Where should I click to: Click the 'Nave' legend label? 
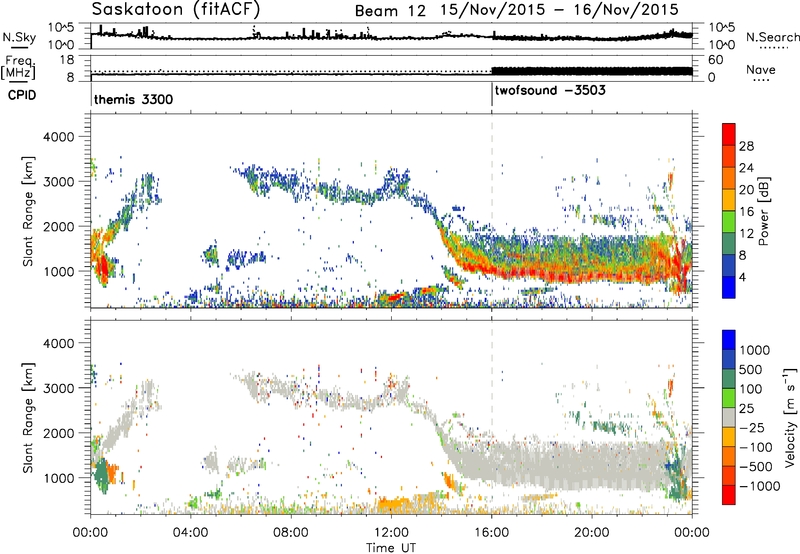[x=761, y=69]
